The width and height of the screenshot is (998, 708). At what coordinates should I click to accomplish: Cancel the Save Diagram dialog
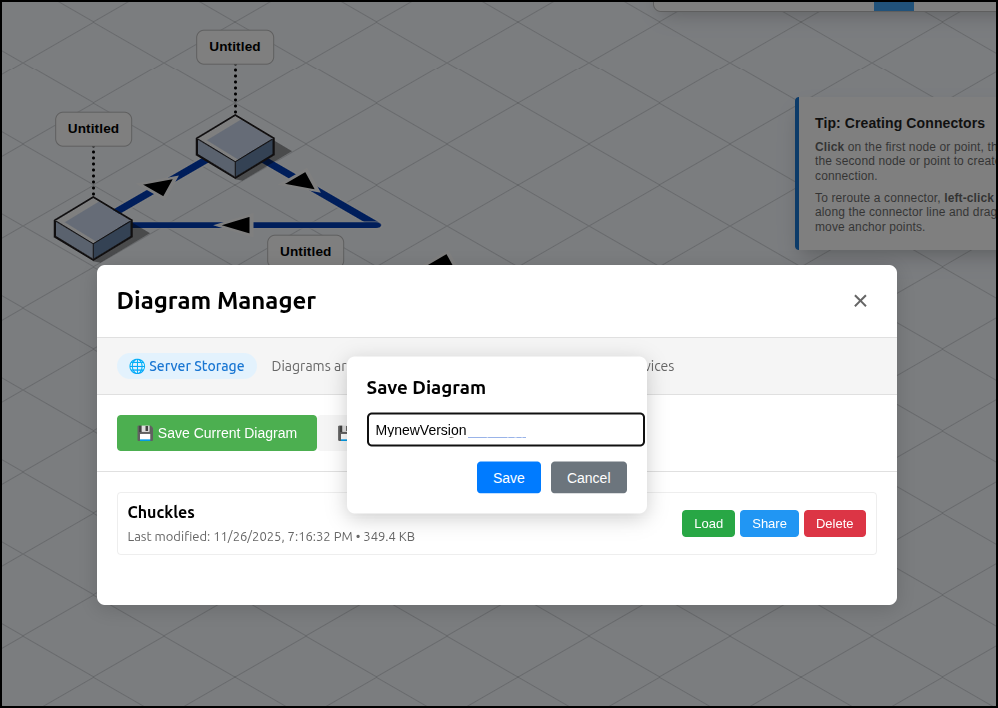click(588, 478)
